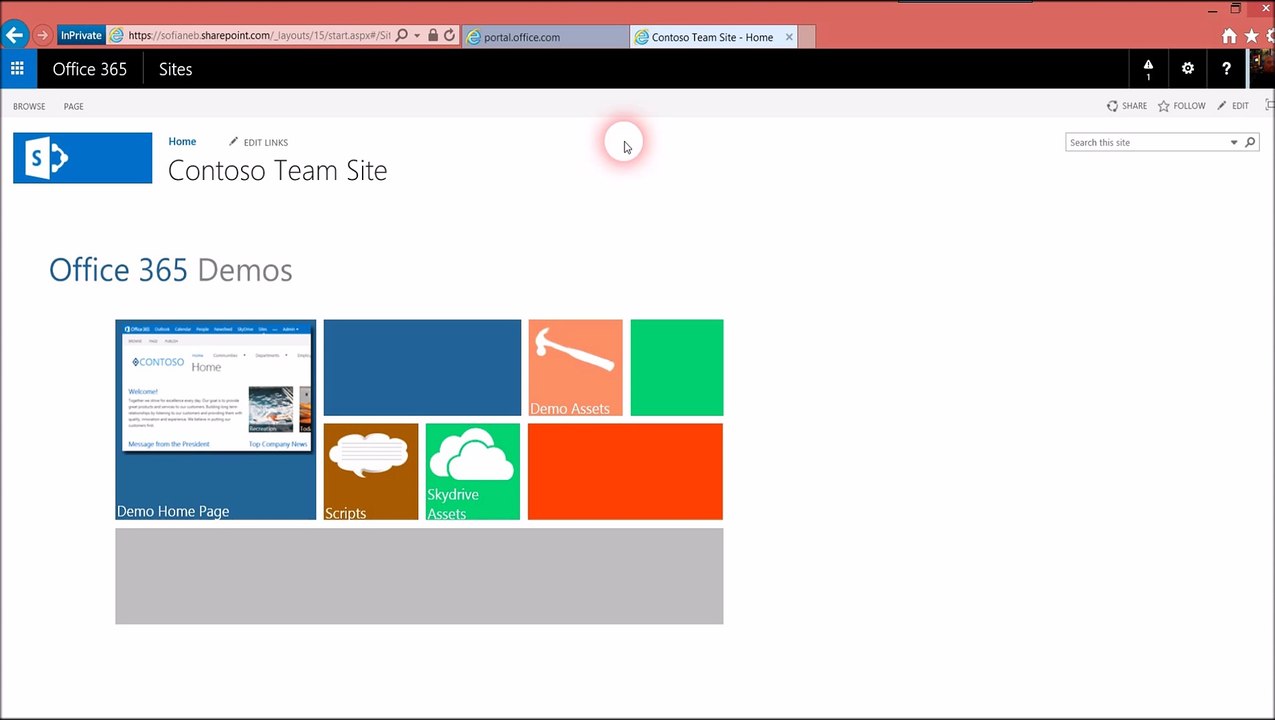Viewport: 1275px width, 720px height.
Task: Click the Home navigation link
Action: [x=182, y=142]
